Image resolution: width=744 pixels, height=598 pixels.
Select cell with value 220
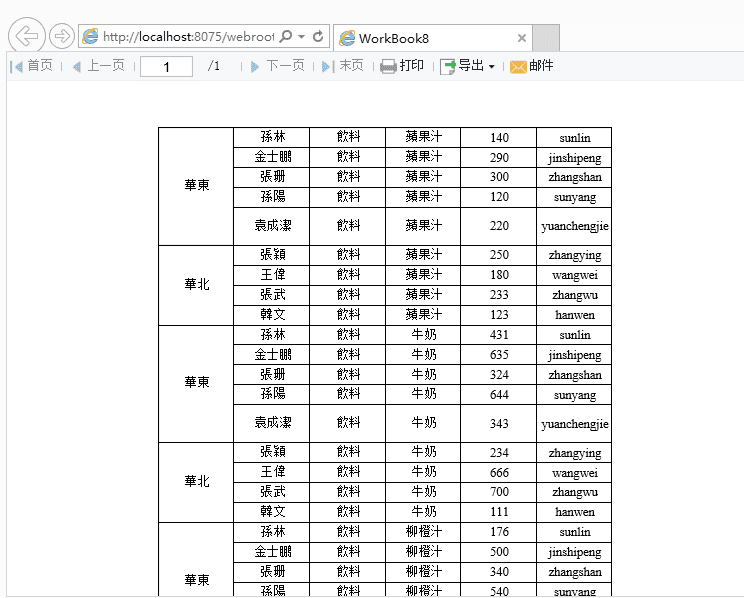[499, 226]
